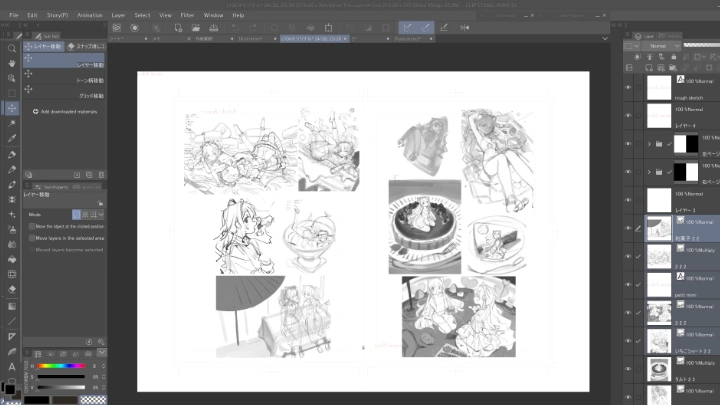
Task: Select the rectangle Selection area tool
Action: [x=12, y=93]
